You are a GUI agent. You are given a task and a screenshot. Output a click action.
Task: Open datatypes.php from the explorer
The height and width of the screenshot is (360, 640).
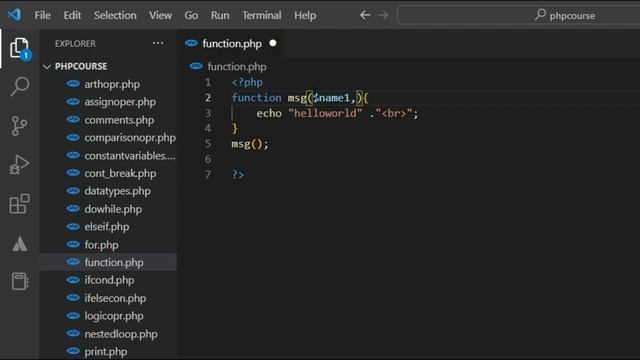[108, 191]
